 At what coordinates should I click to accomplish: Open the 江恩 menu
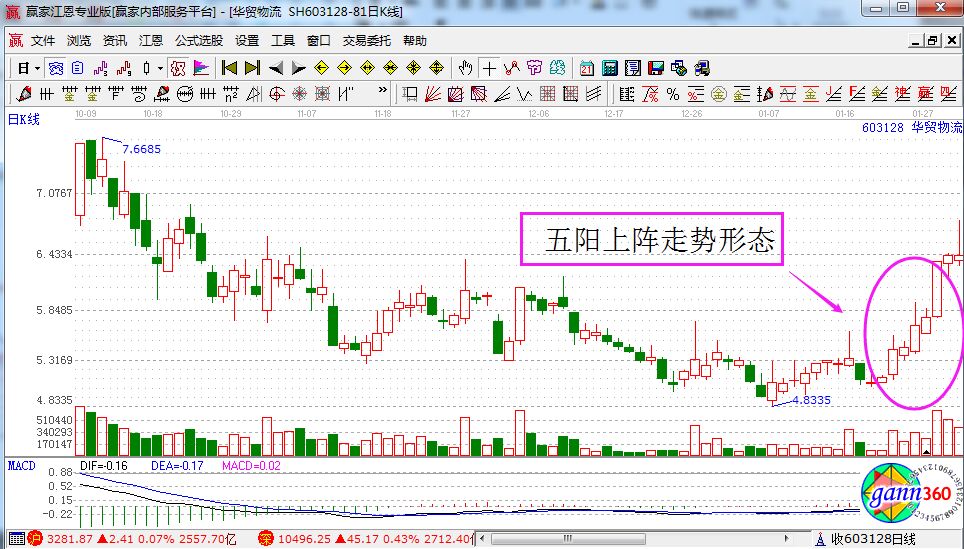point(150,41)
